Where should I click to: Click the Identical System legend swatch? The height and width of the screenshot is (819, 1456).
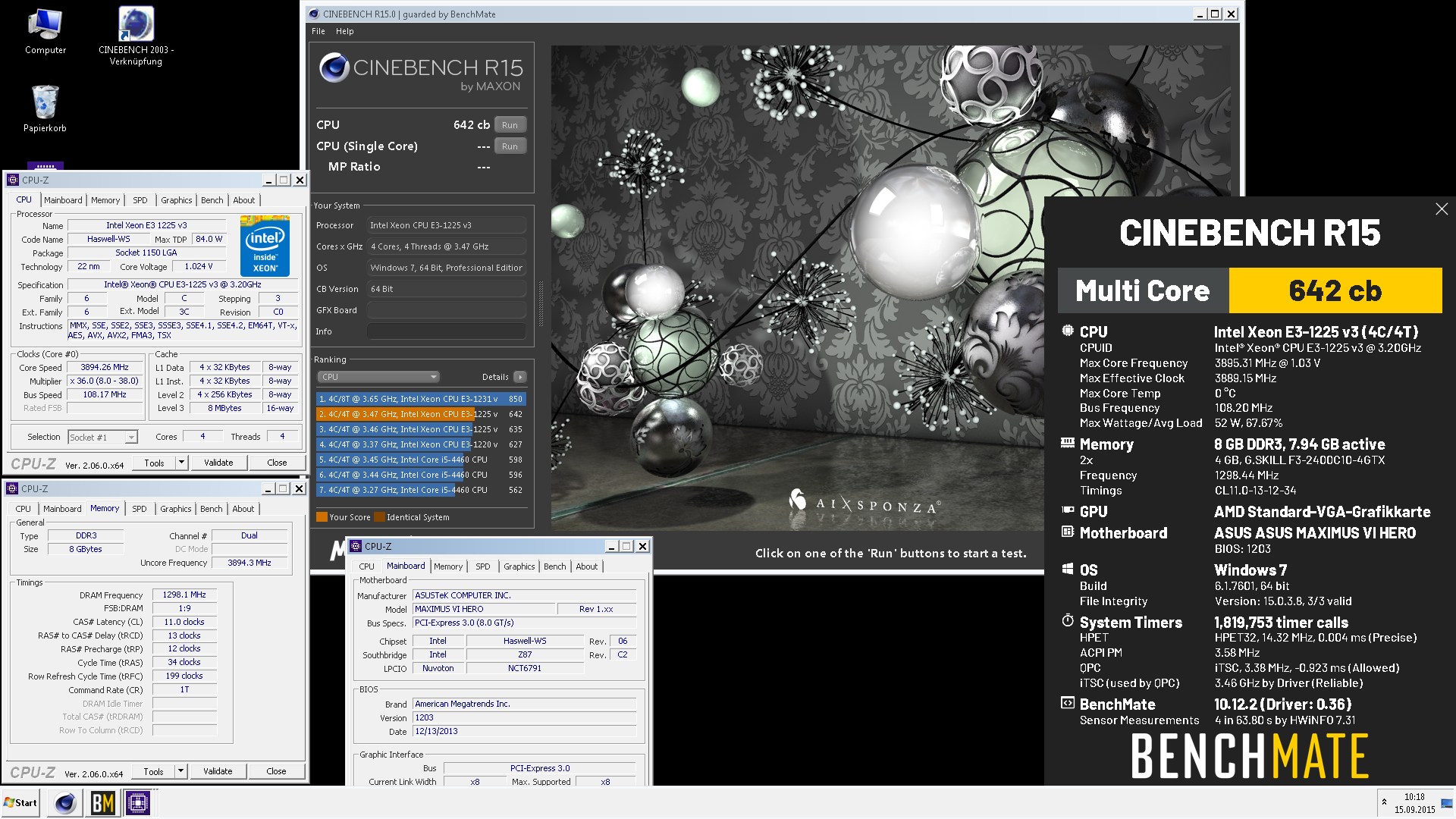tap(379, 517)
